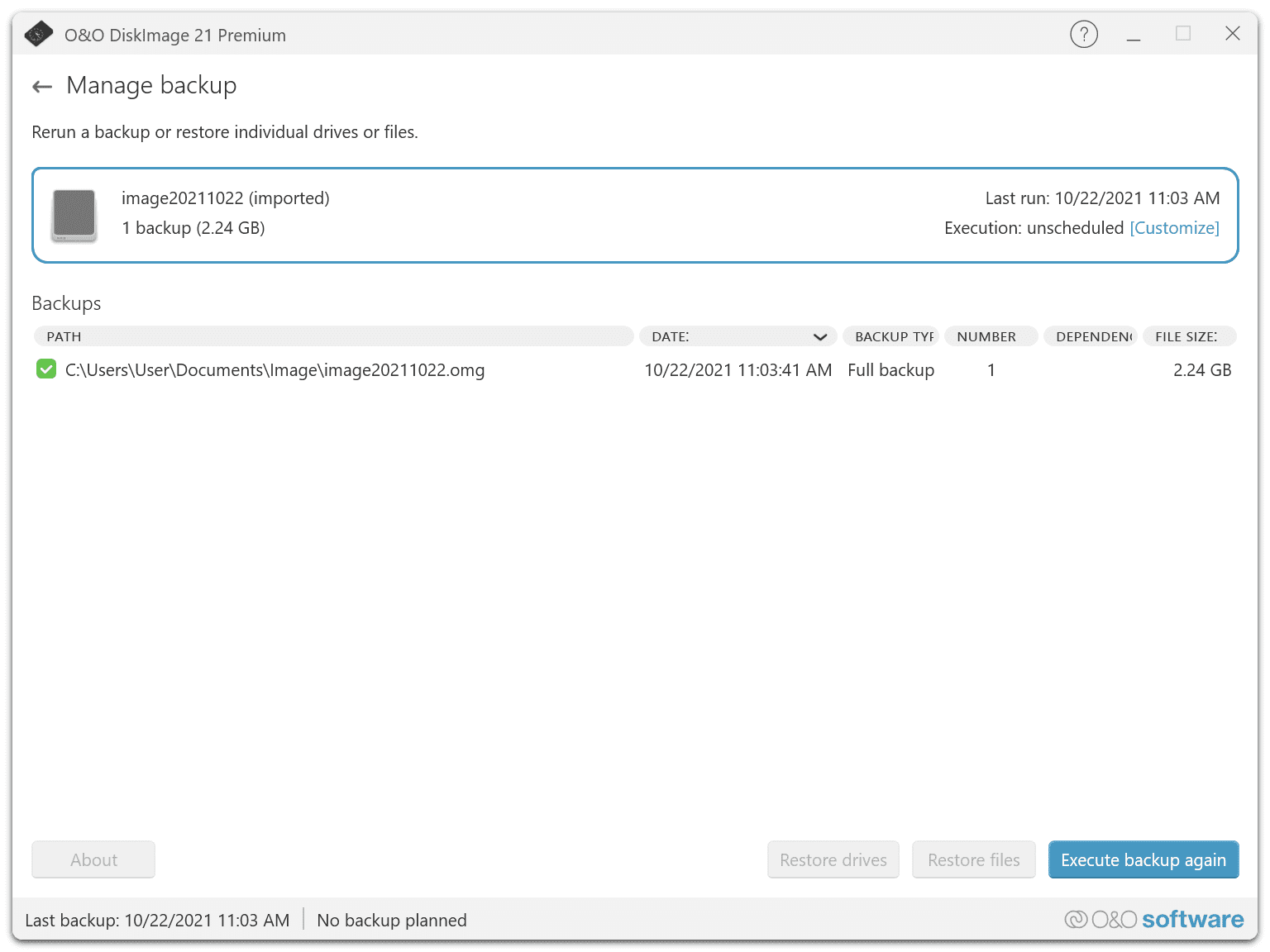This screenshot has width=1270, height=952.
Task: Close the O&O DiskImage window
Action: 1233,34
